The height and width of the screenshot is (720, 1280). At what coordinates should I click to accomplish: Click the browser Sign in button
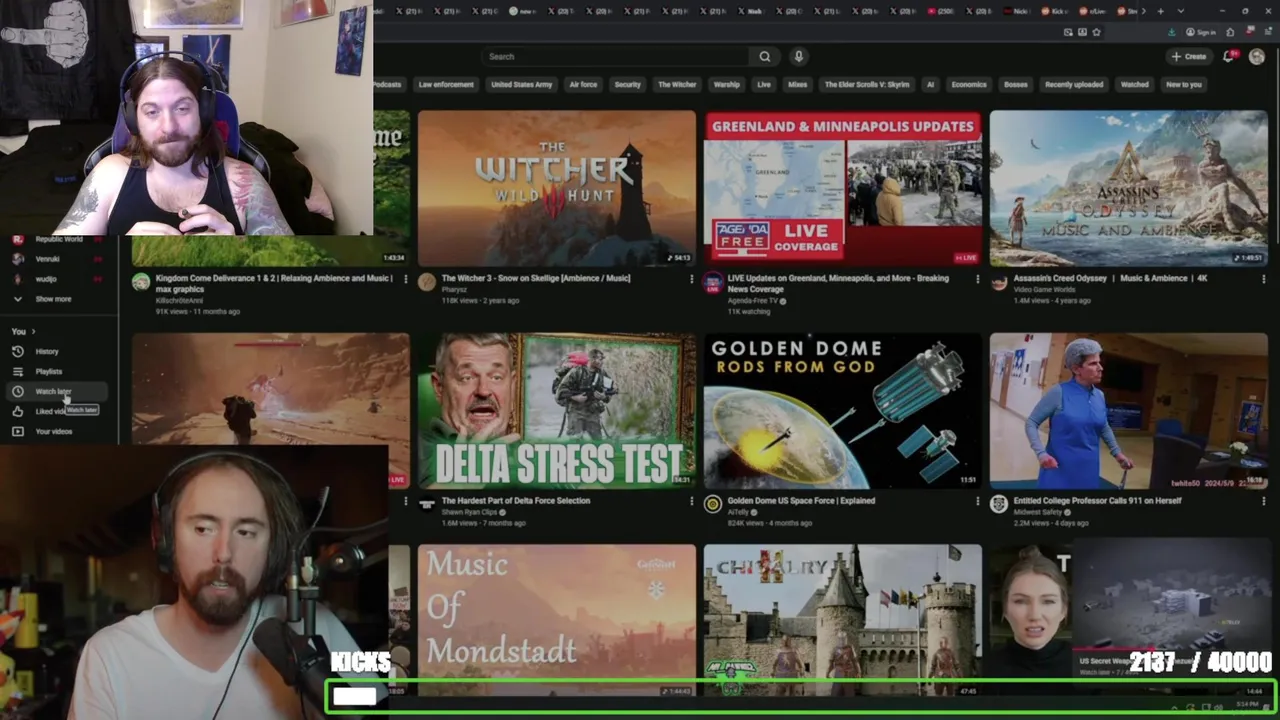1200,32
